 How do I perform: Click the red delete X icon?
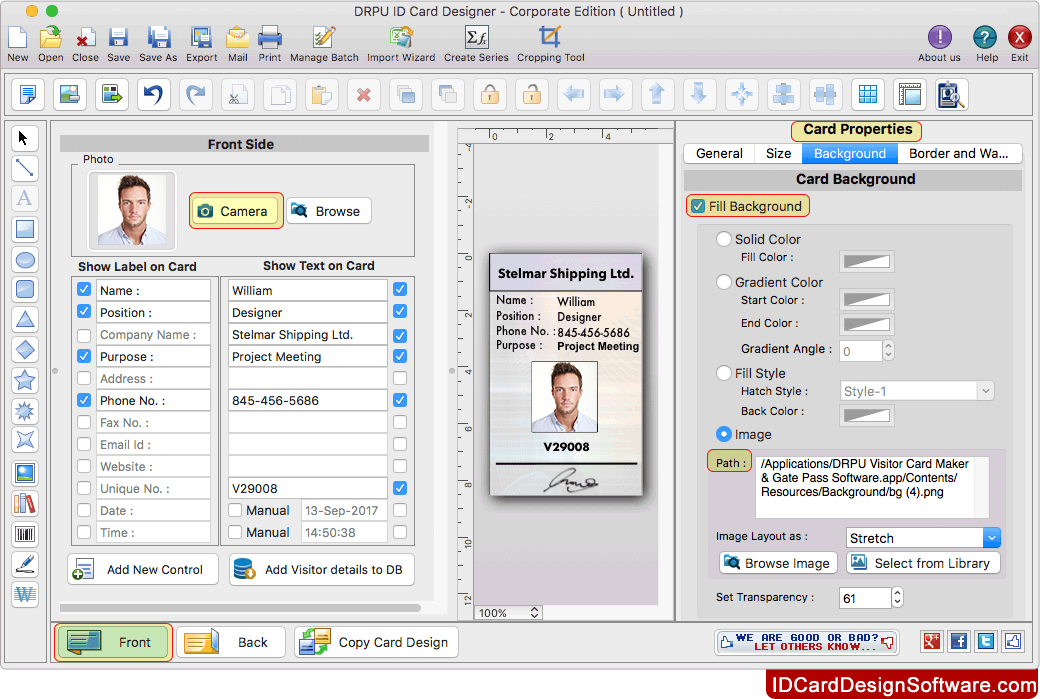[363, 95]
